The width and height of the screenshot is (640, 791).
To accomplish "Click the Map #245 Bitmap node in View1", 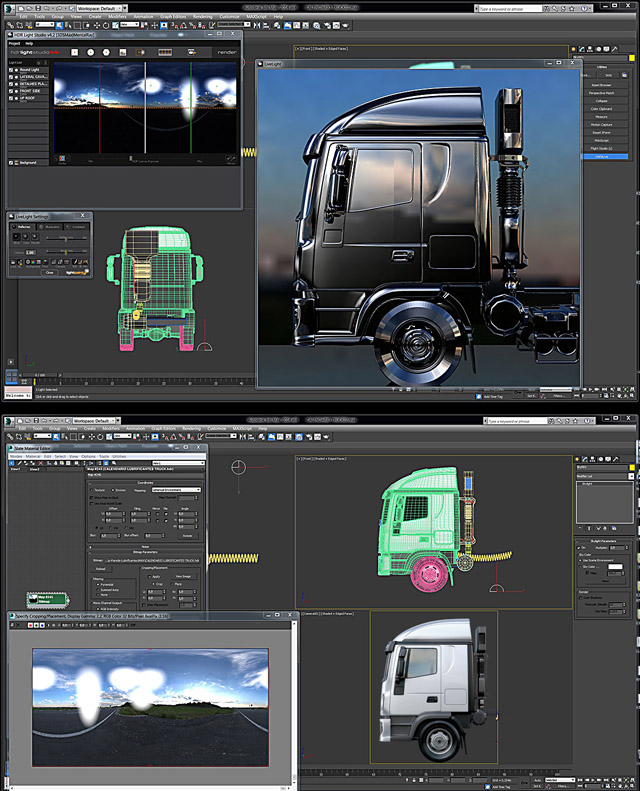I will [x=47, y=599].
